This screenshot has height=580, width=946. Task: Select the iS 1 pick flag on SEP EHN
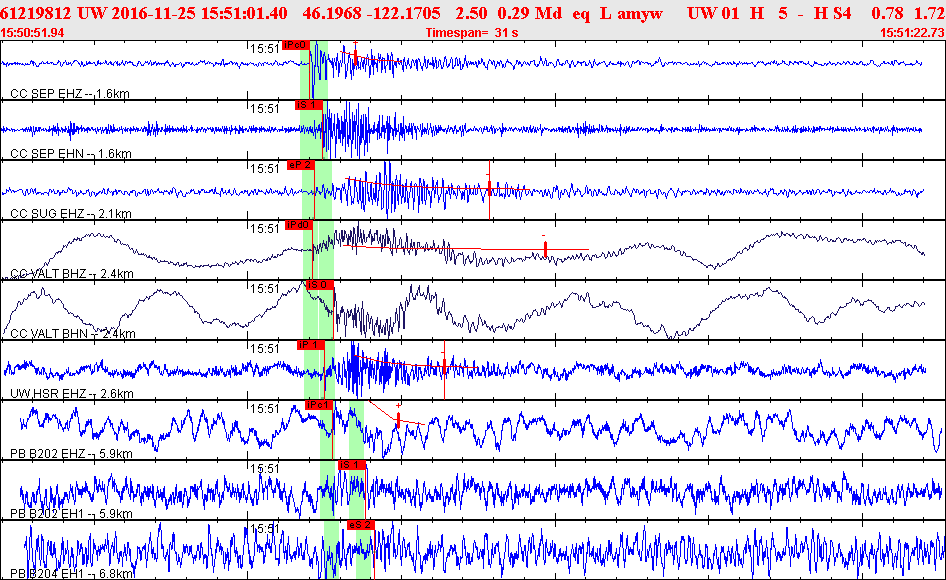[306, 105]
